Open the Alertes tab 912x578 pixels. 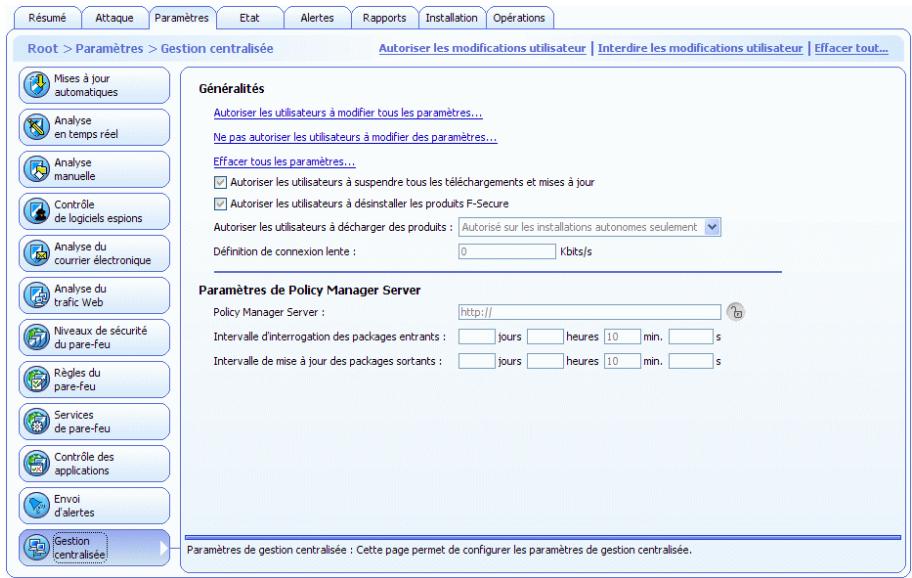(x=317, y=18)
